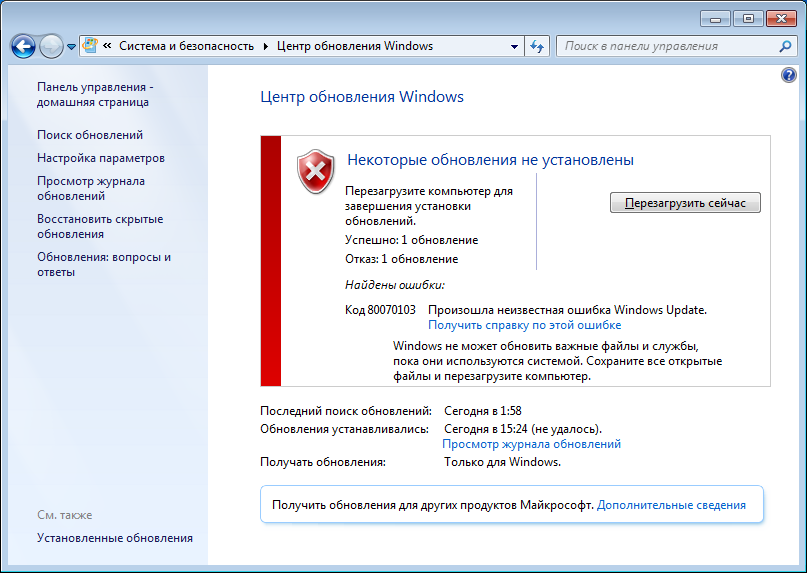The width and height of the screenshot is (807, 573).
Task: Open the recent pages dropdown arrow
Action: coord(72,47)
